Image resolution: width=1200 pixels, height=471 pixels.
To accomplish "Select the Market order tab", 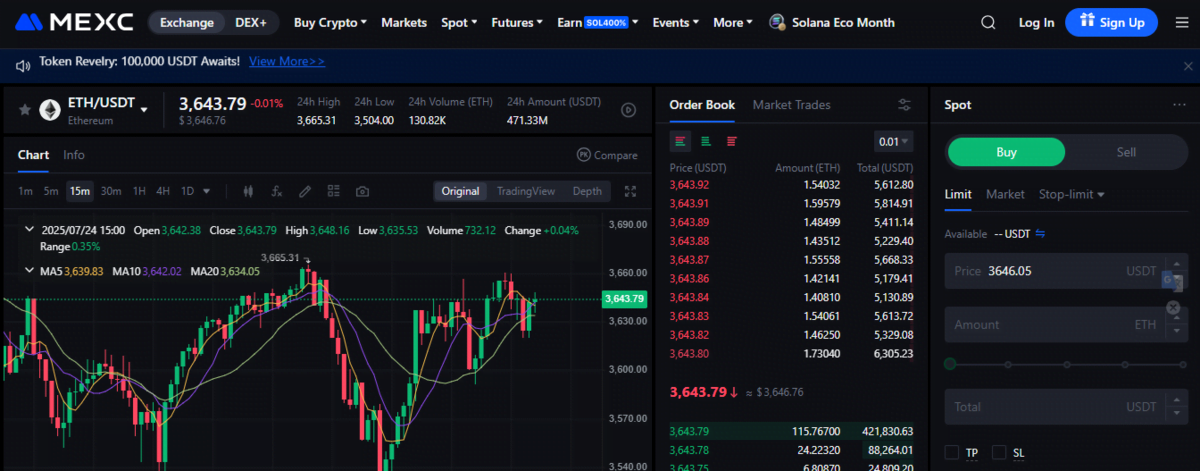I will [x=1005, y=194].
